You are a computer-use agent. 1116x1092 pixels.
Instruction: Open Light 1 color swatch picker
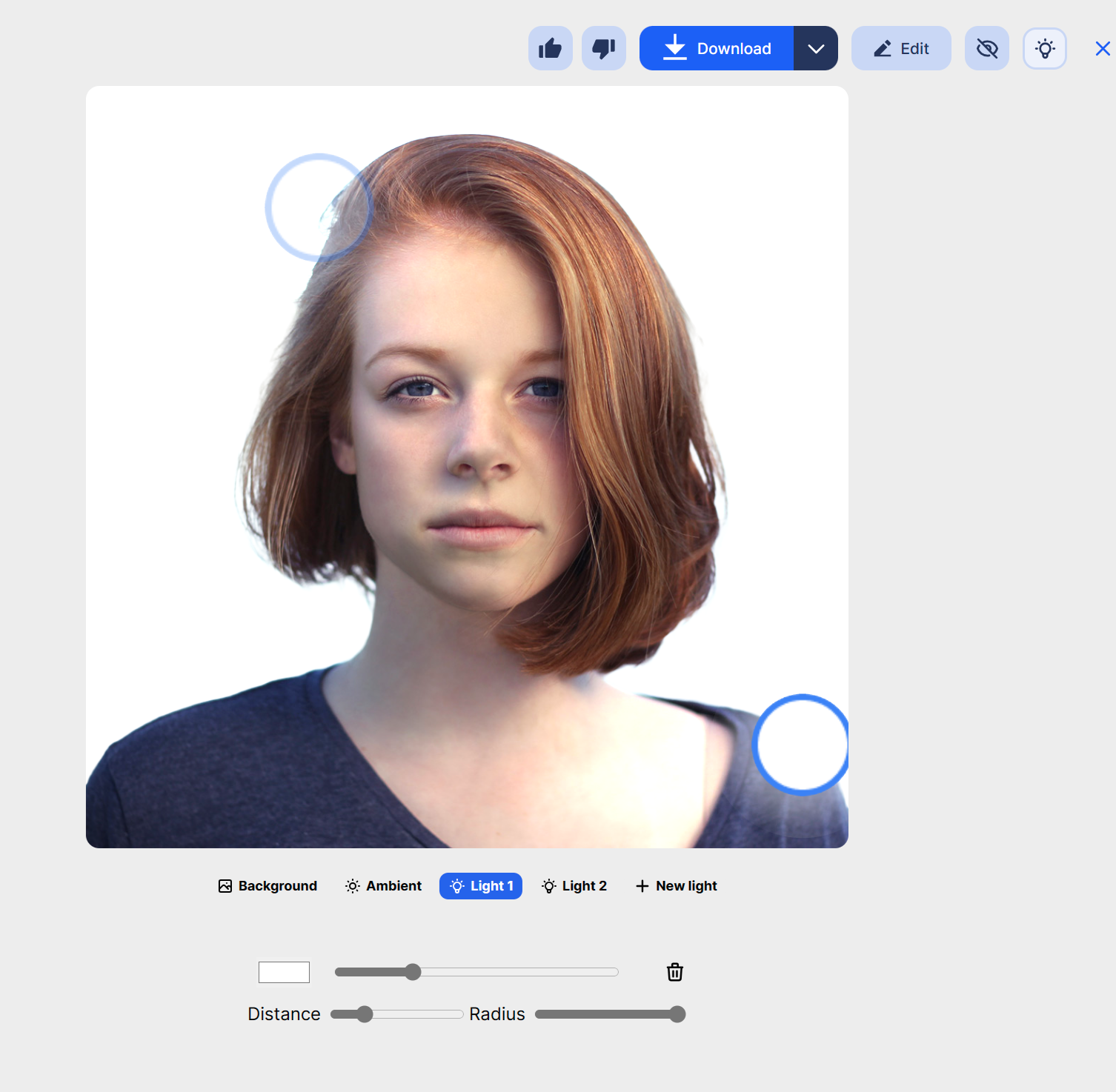click(x=284, y=972)
